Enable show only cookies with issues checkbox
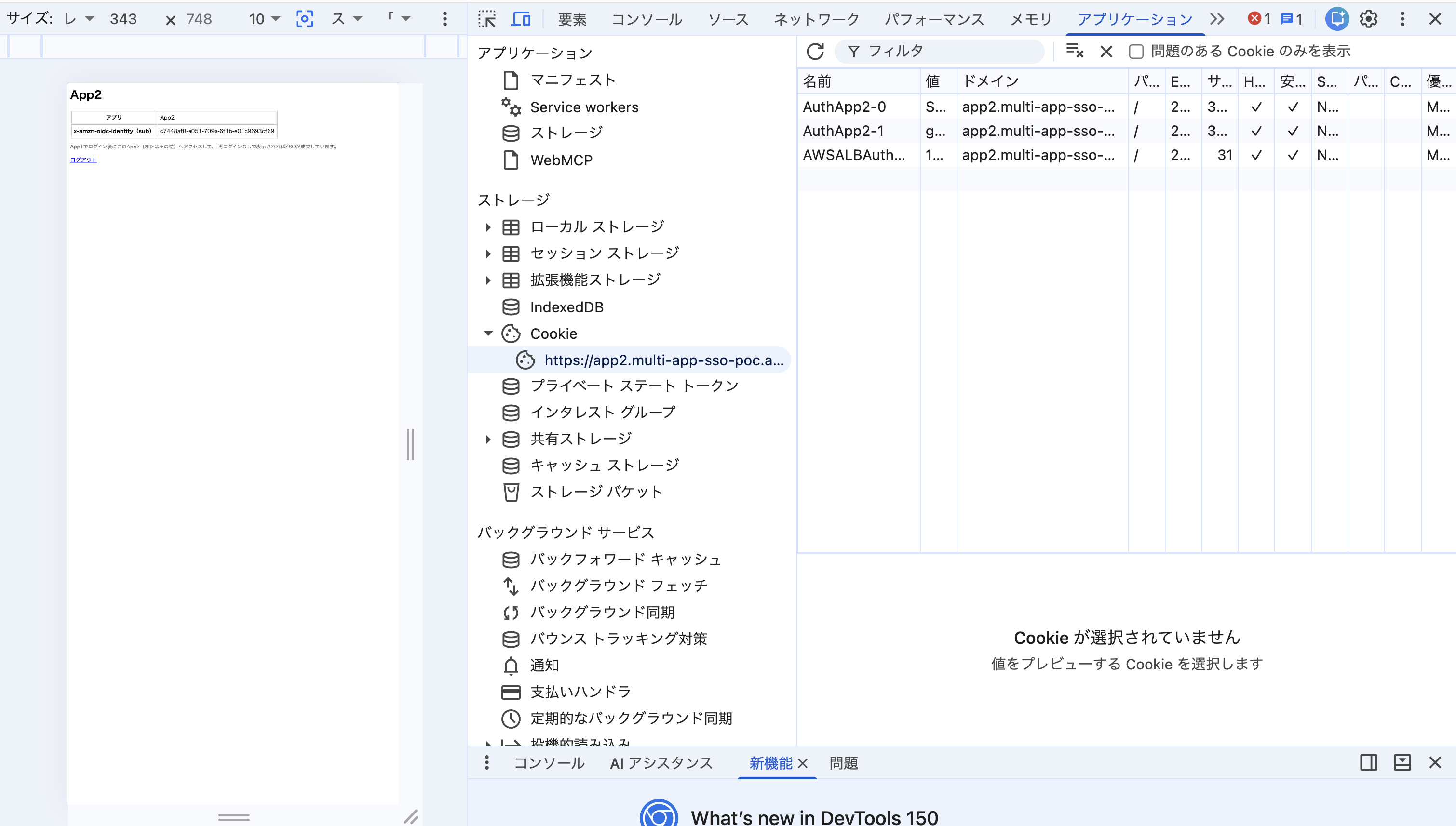Viewport: 1456px width, 826px height. pyautogui.click(x=1136, y=52)
